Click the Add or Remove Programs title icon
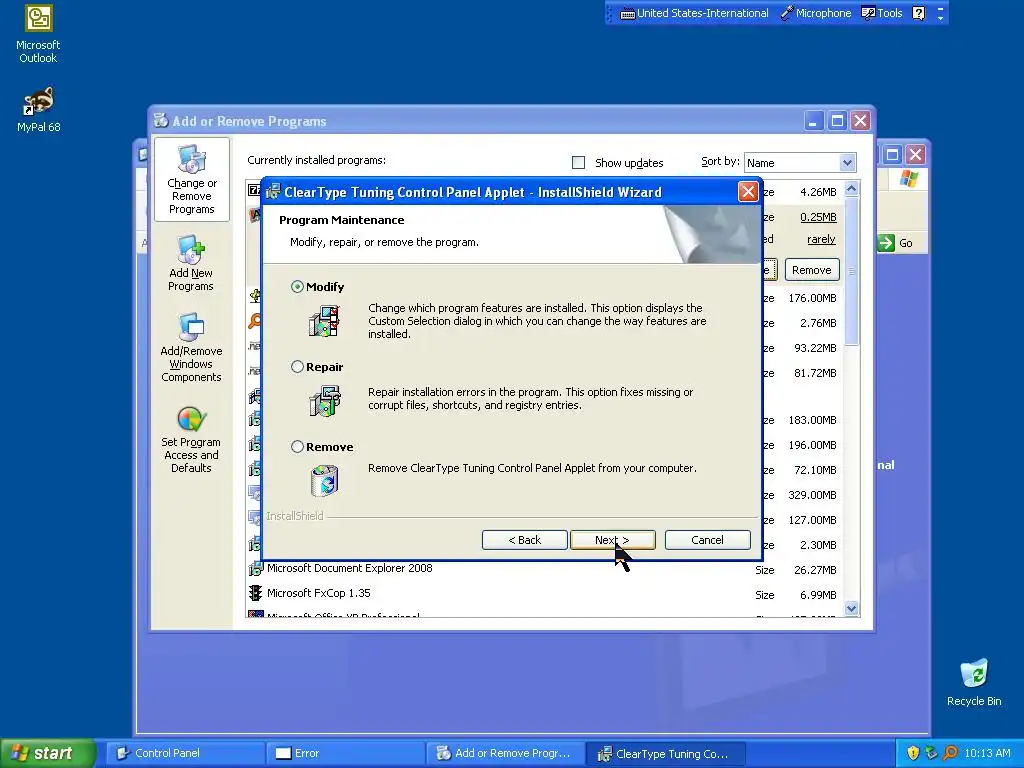 click(x=161, y=121)
